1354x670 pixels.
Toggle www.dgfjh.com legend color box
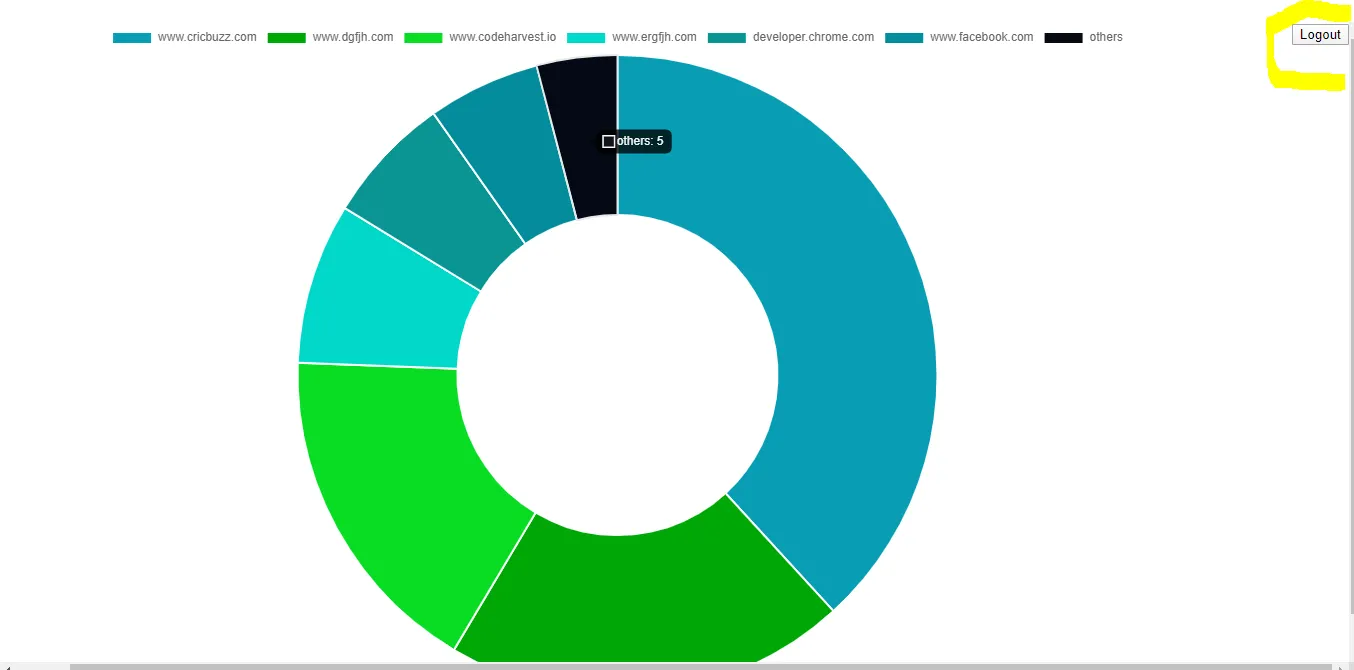(x=286, y=37)
